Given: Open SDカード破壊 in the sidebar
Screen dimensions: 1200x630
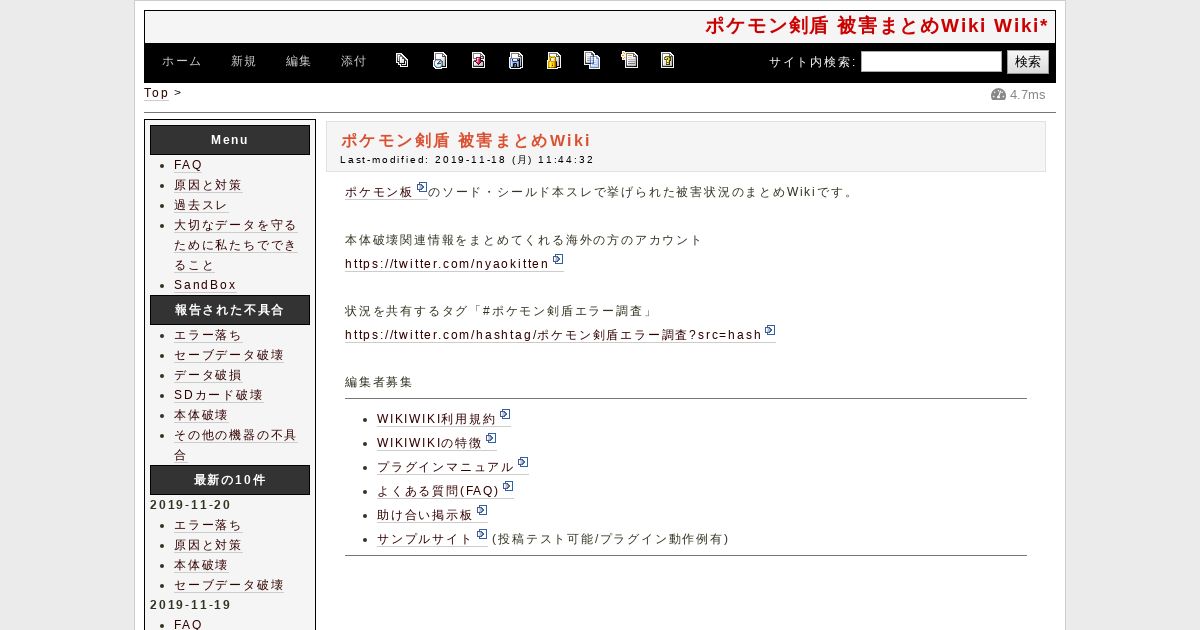Looking at the screenshot, I should tap(218, 395).
